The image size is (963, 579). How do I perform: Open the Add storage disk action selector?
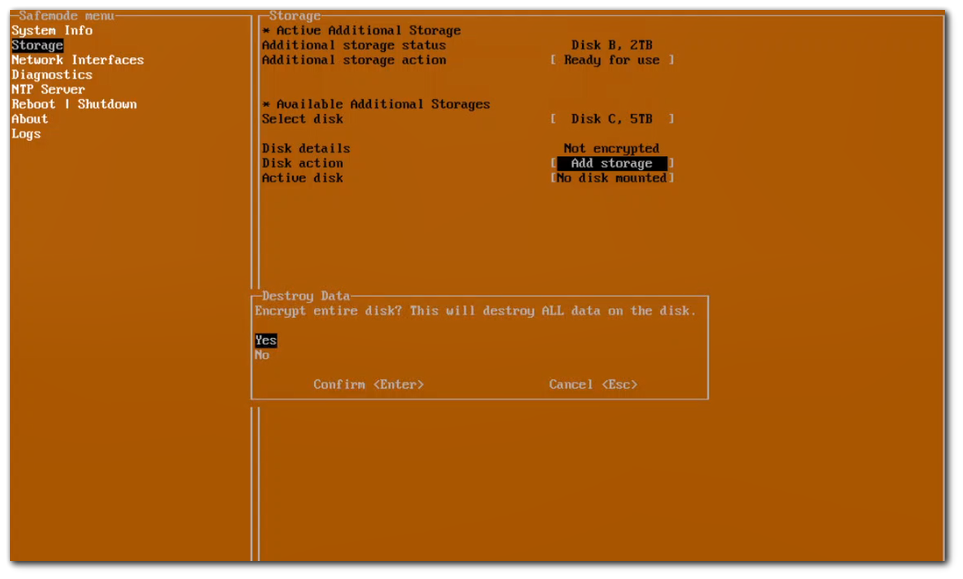(612, 163)
